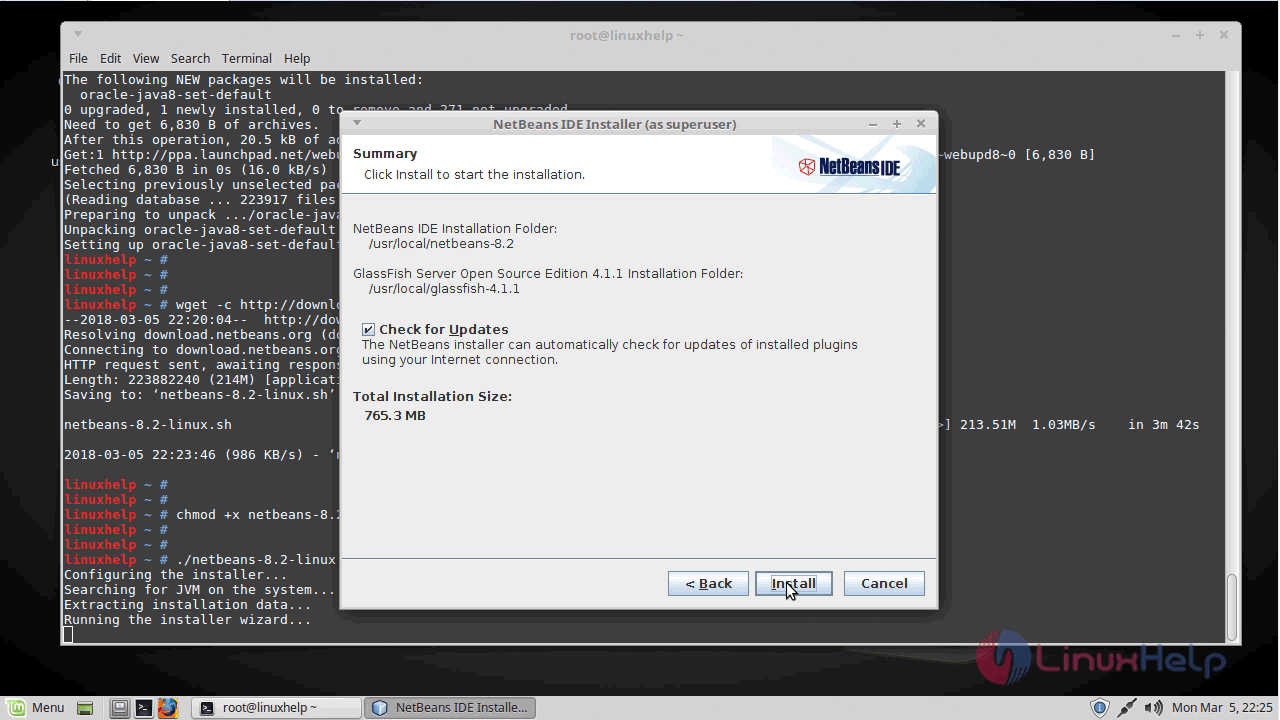1280x720 pixels.
Task: Open the terminal View menu
Action: pyautogui.click(x=146, y=58)
